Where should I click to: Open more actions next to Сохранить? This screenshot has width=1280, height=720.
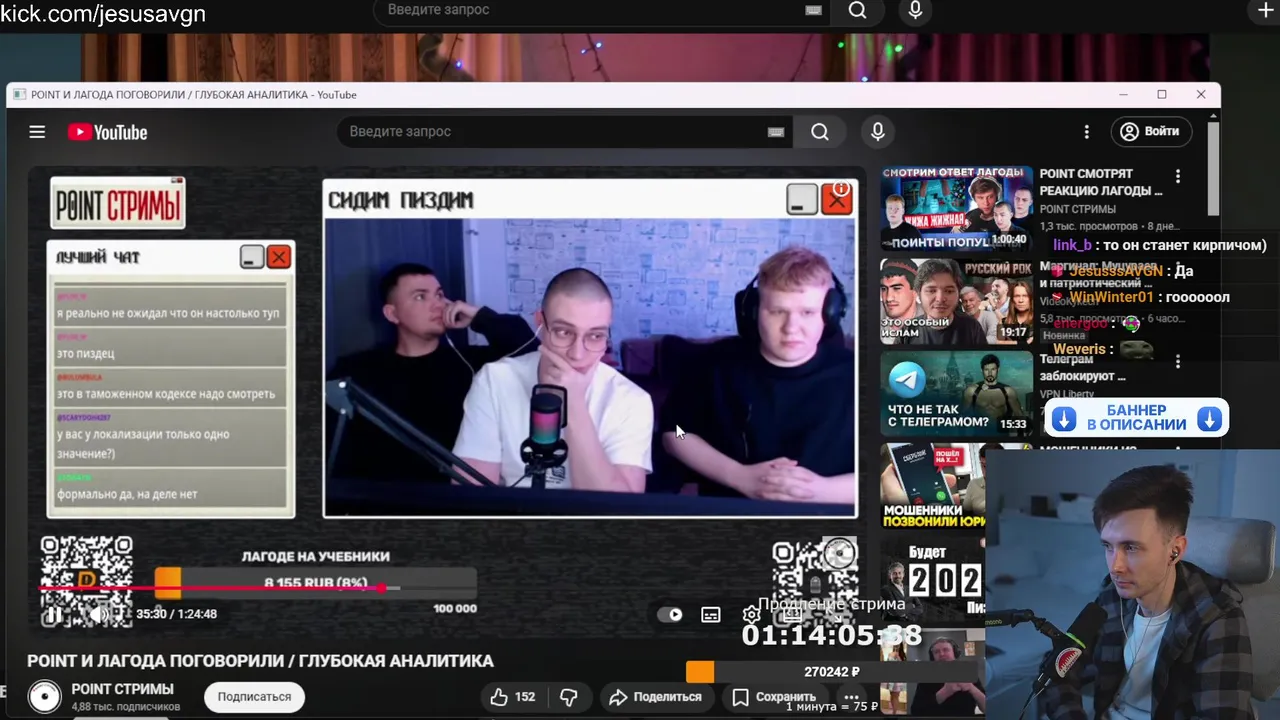[x=851, y=697]
